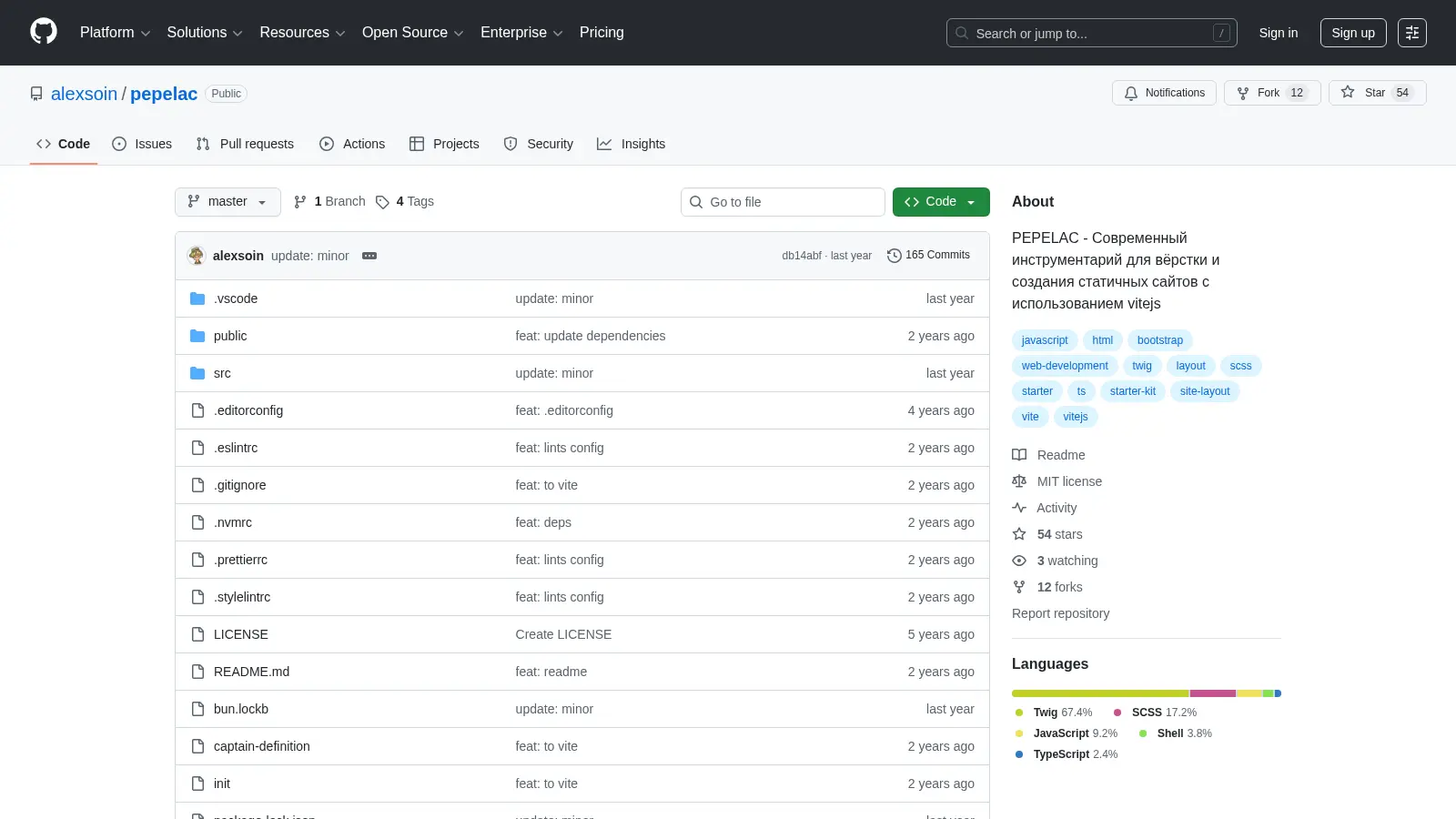Open alexsoin user profile link
The height and width of the screenshot is (819, 1456).
pyautogui.click(x=84, y=94)
